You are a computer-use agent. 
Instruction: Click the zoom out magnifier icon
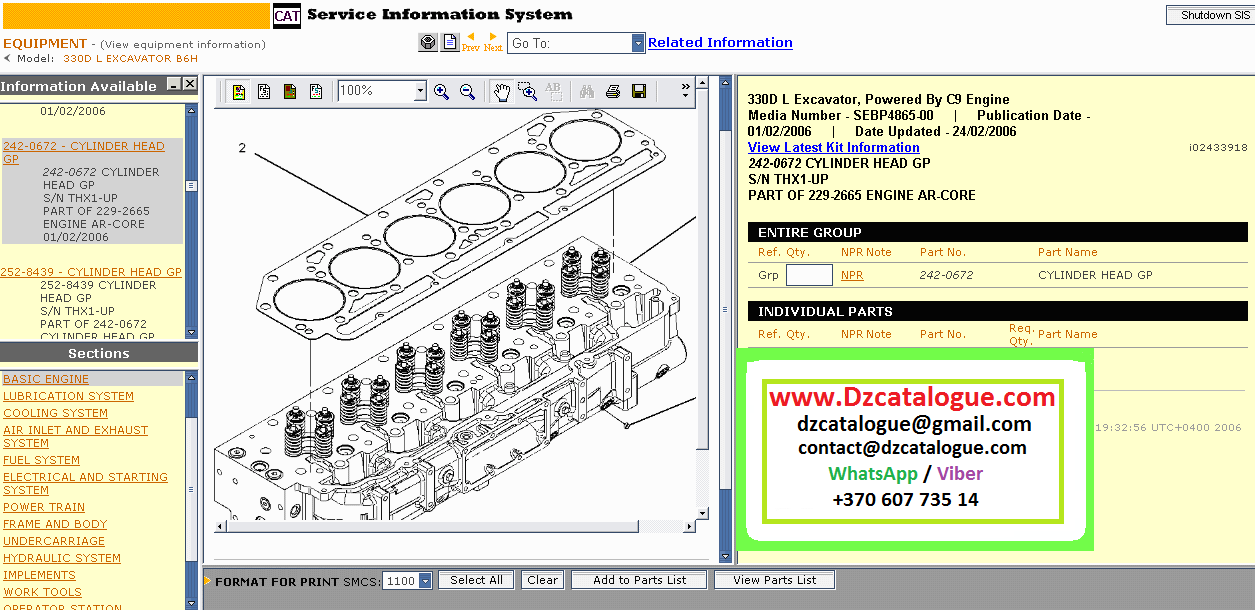coord(467,92)
